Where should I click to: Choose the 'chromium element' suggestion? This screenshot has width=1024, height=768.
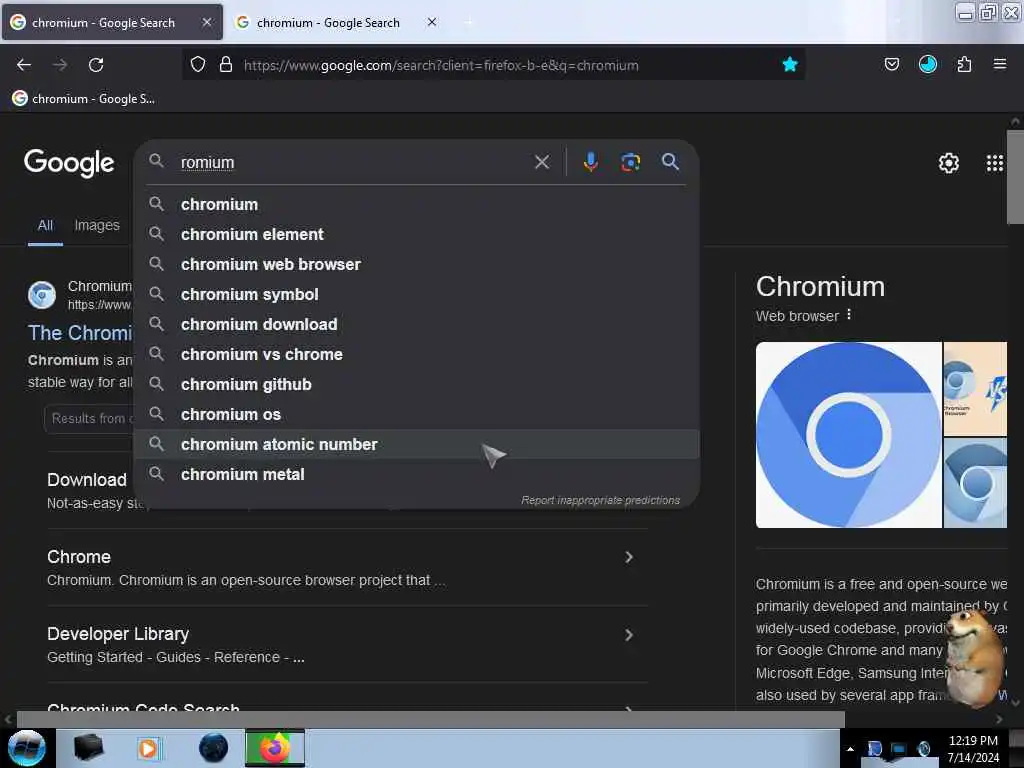(x=417, y=234)
